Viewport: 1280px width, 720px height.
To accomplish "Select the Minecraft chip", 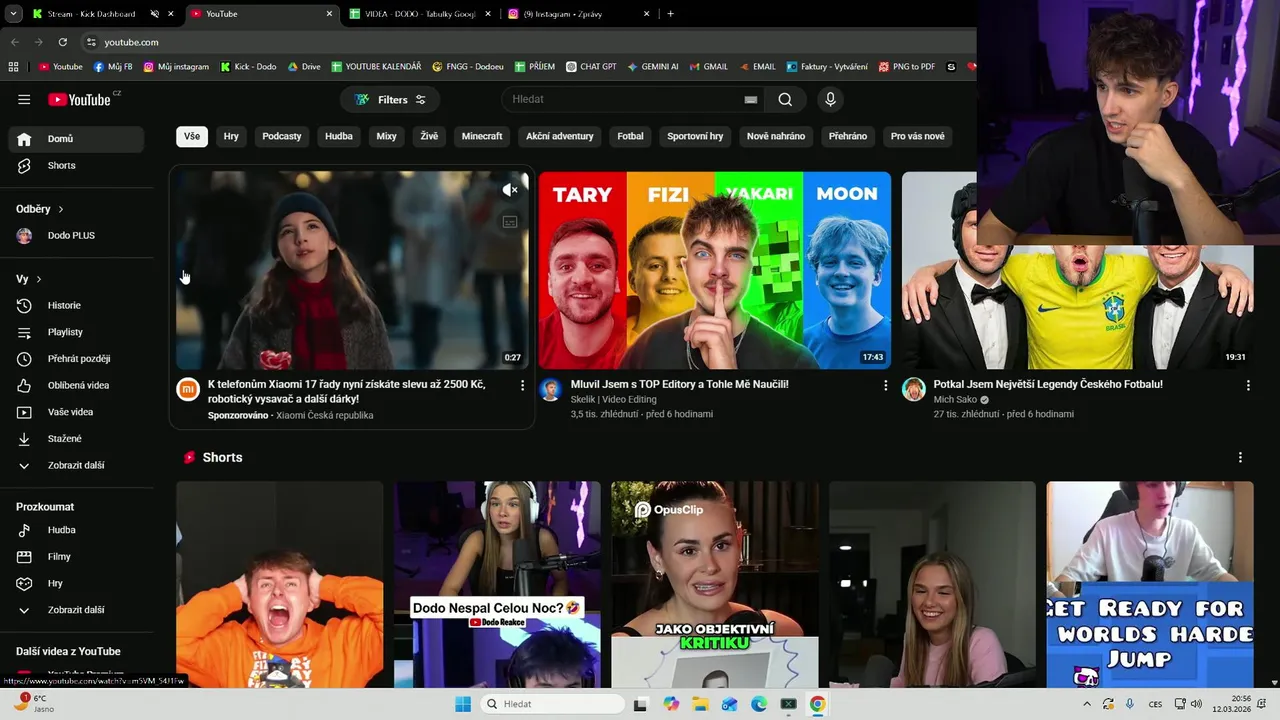I will pos(482,136).
